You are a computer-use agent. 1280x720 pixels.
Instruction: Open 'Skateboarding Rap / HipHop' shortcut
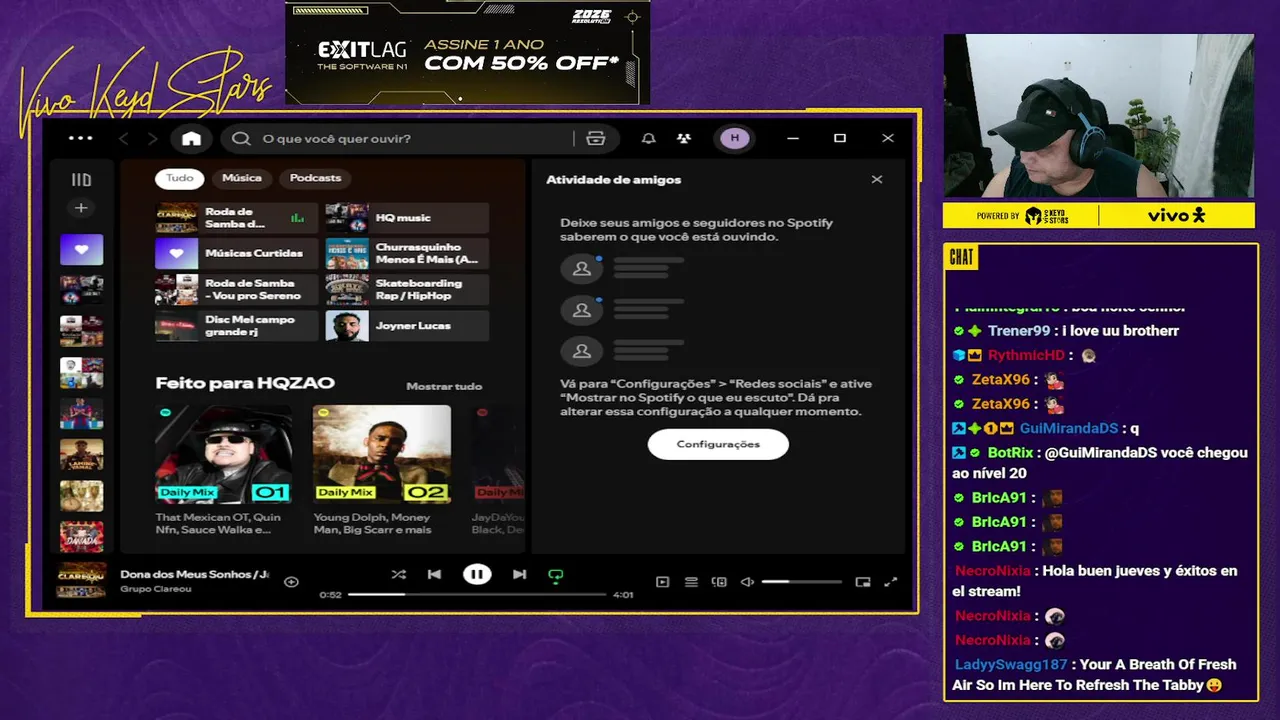coord(407,290)
